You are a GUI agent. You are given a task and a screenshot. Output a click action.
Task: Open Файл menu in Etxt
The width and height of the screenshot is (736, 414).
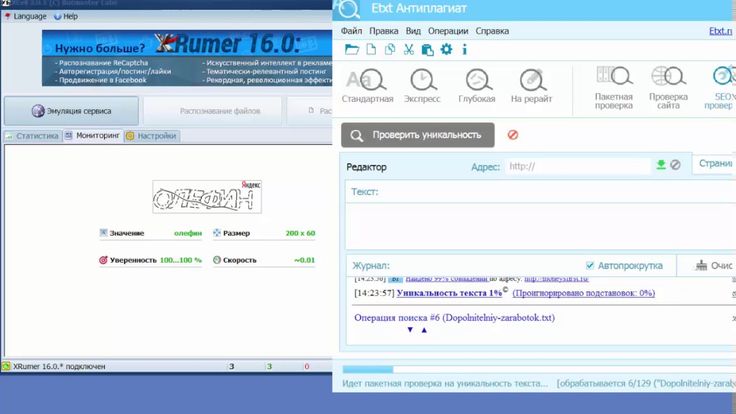pyautogui.click(x=351, y=31)
